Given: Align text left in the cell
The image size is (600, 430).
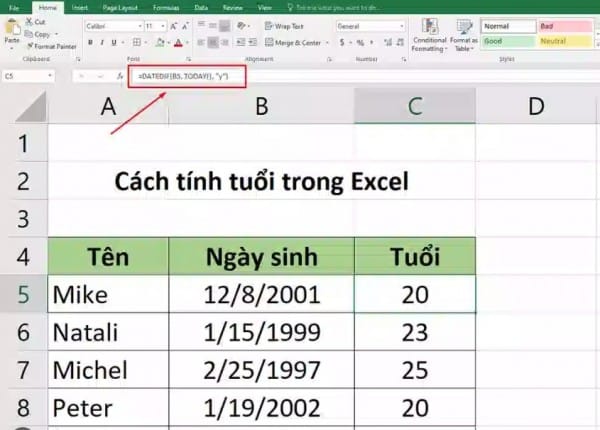Looking at the screenshot, I should pos(201,42).
